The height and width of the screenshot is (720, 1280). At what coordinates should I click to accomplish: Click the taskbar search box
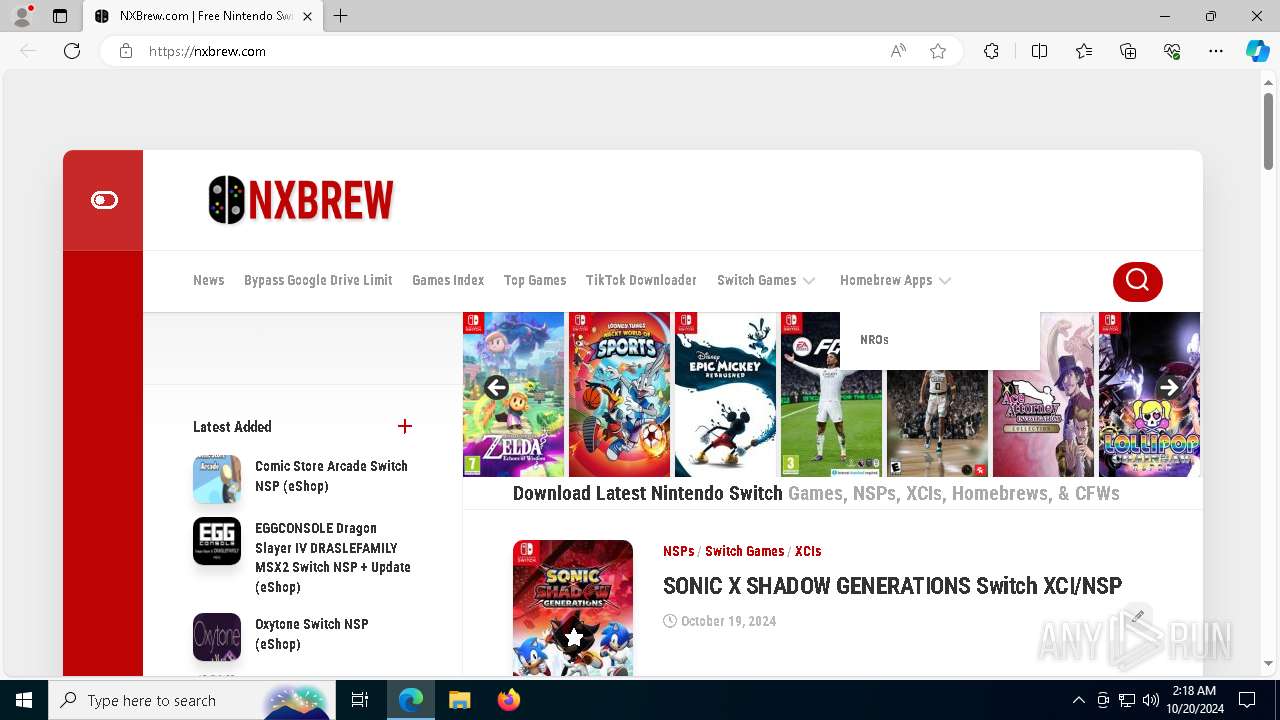tap(192, 700)
